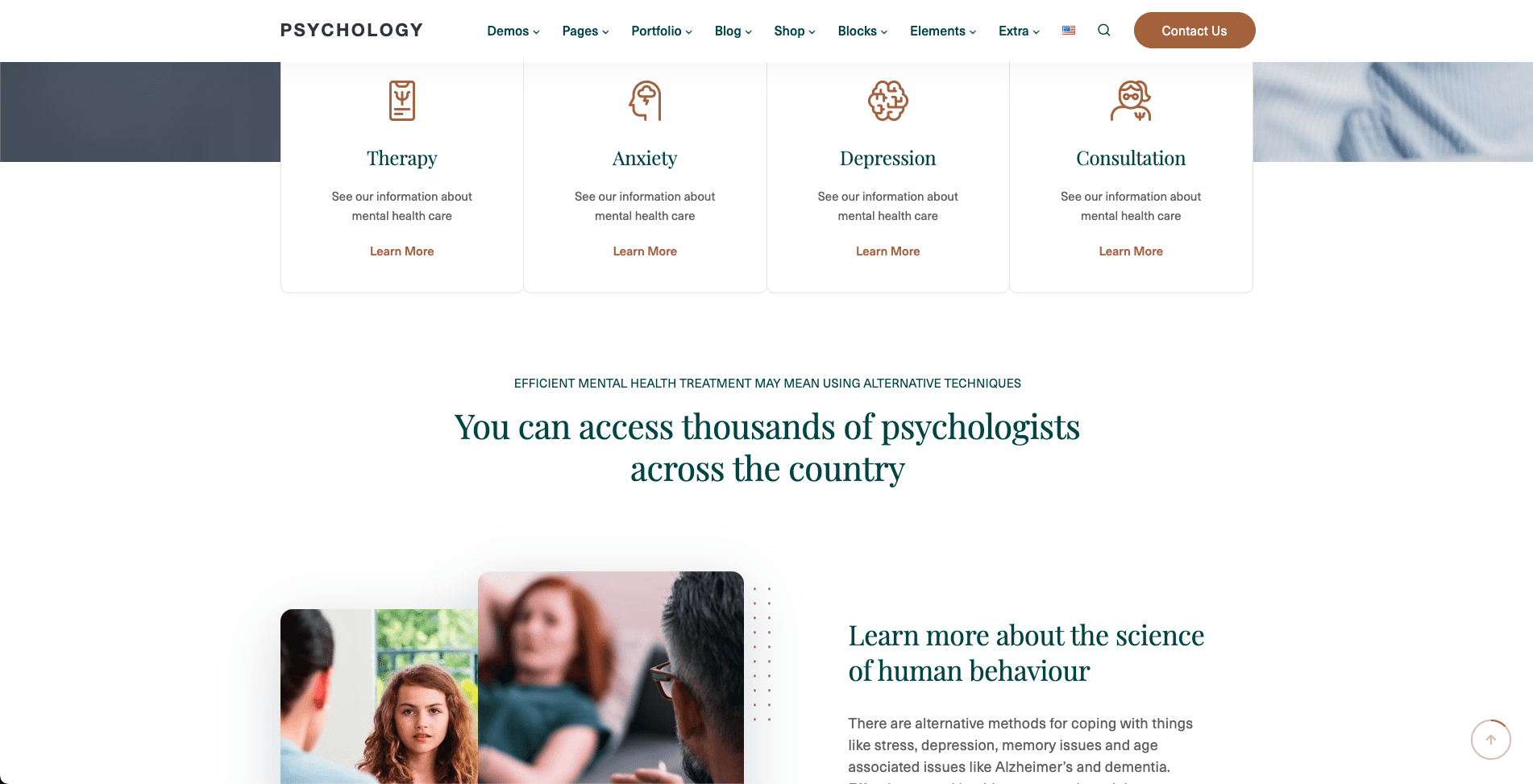Click the blurred therapy session photo

point(611,678)
